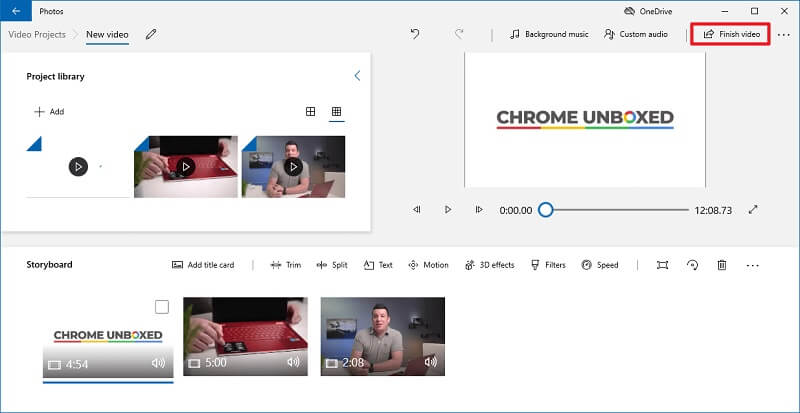Remove or show black bars icon
Image resolution: width=800 pixels, height=413 pixels.
pos(662,265)
